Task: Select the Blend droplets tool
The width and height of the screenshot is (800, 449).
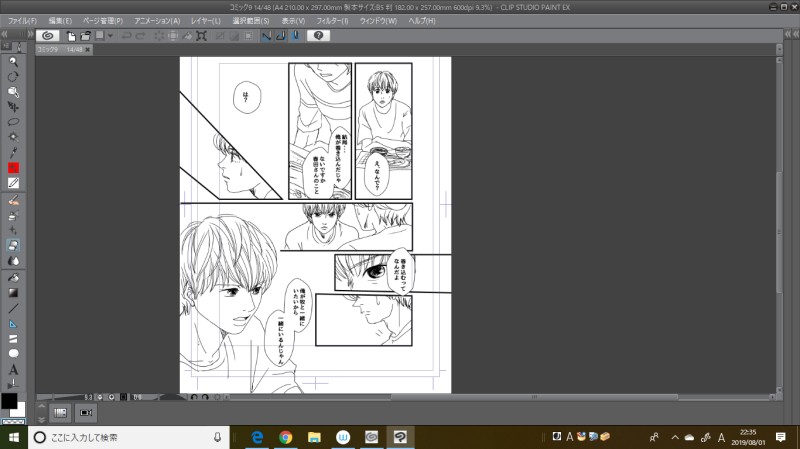Action: [x=13, y=261]
